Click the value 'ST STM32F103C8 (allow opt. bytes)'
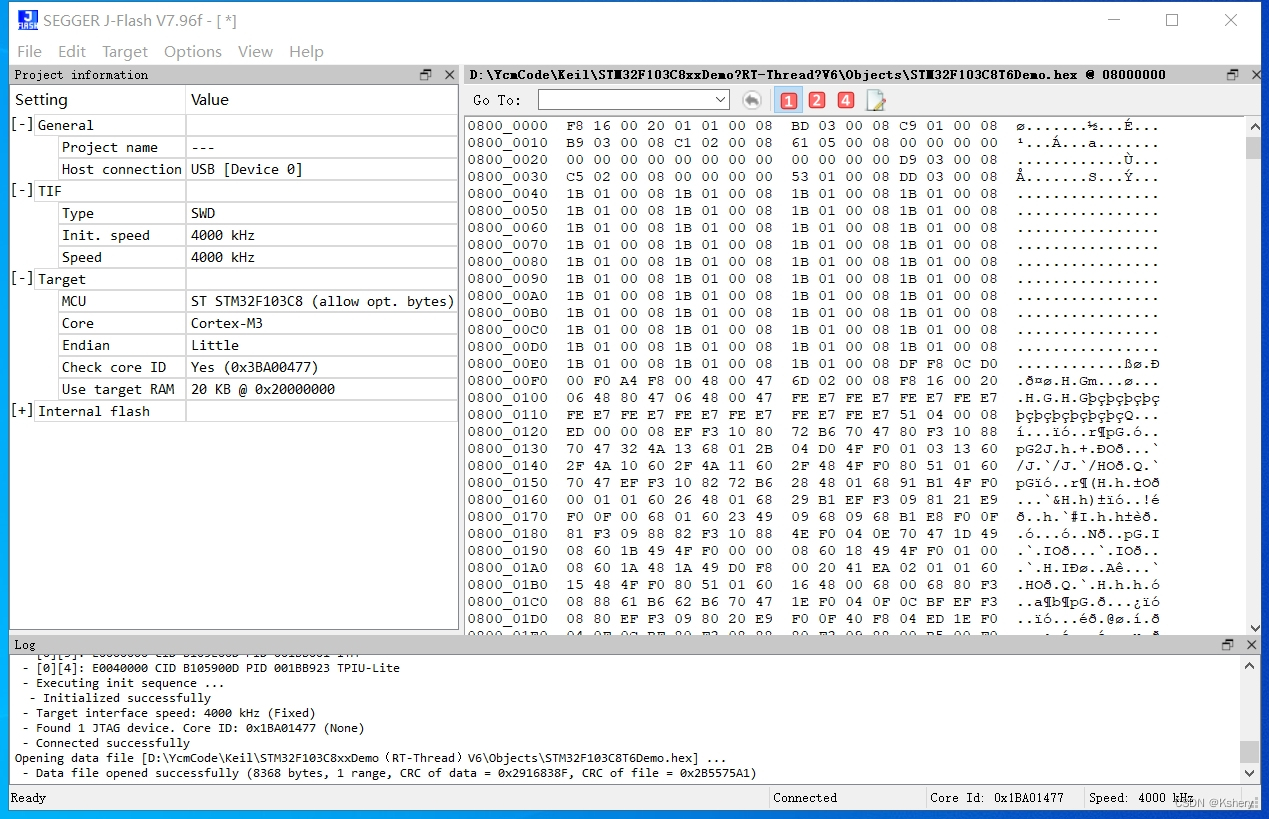This screenshot has height=819, width=1269. pyautogui.click(x=322, y=301)
